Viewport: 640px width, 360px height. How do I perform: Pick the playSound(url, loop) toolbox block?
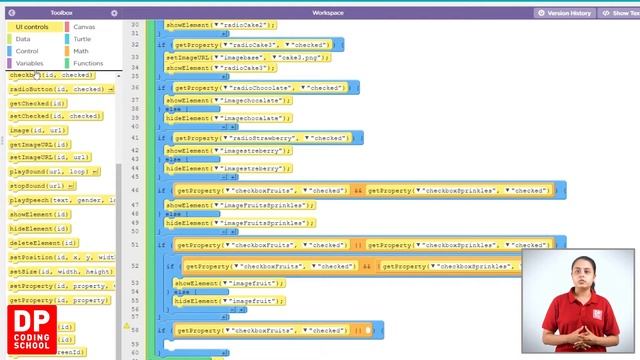coord(54,172)
